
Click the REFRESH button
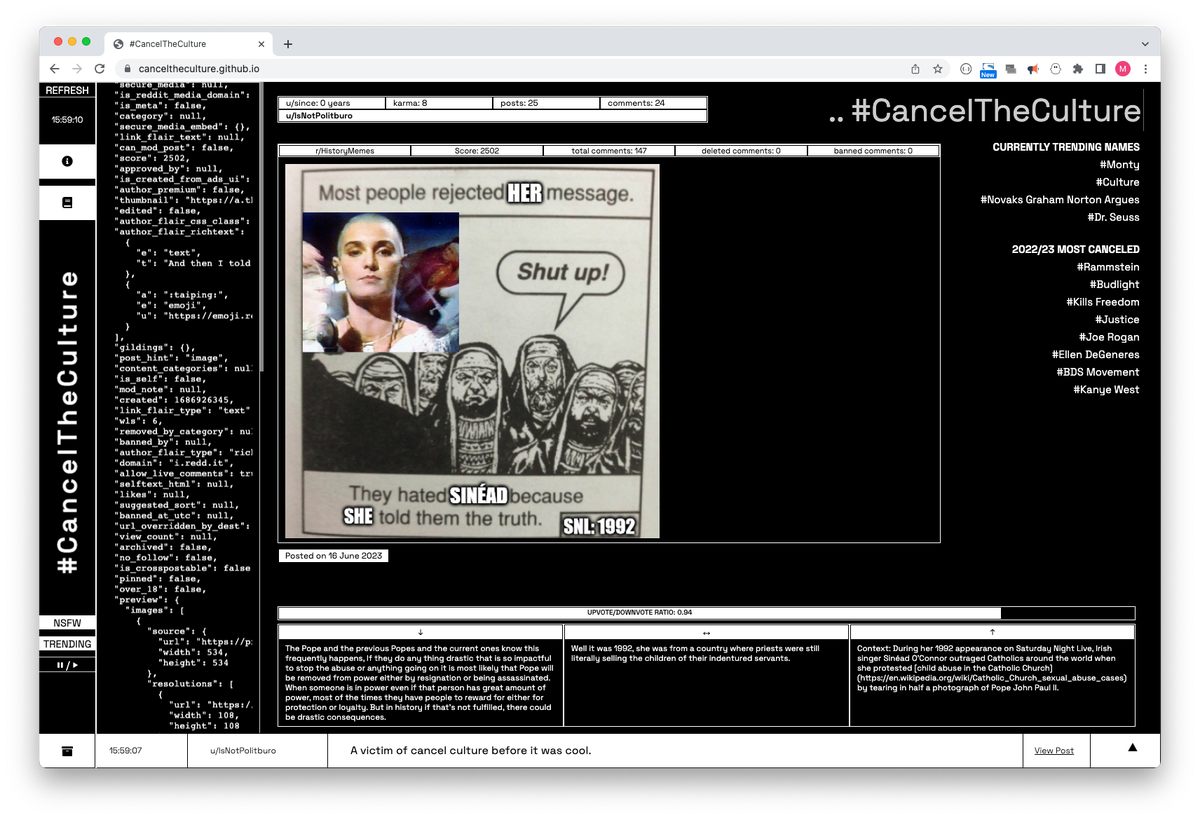pos(67,90)
